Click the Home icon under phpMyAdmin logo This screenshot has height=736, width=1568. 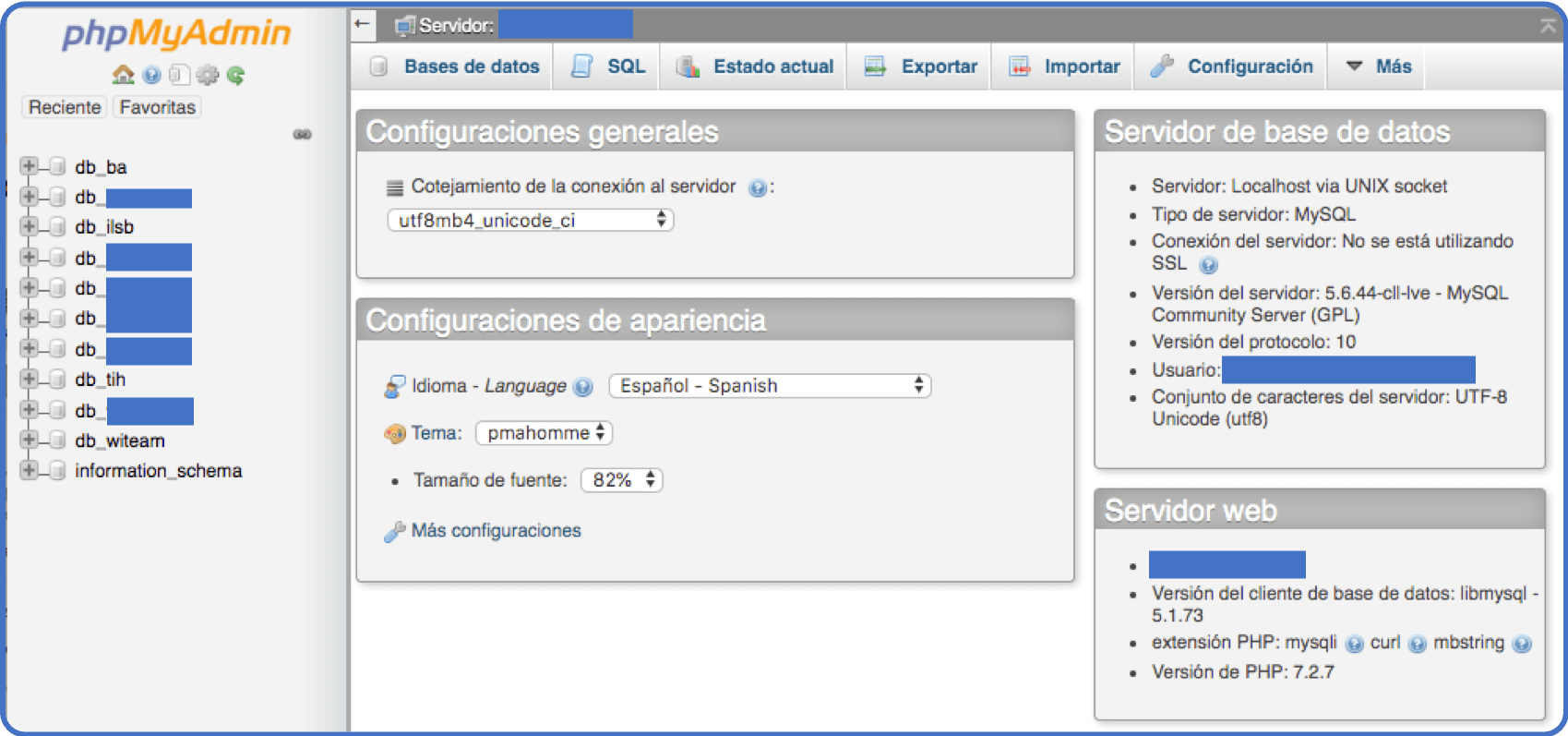pos(123,75)
